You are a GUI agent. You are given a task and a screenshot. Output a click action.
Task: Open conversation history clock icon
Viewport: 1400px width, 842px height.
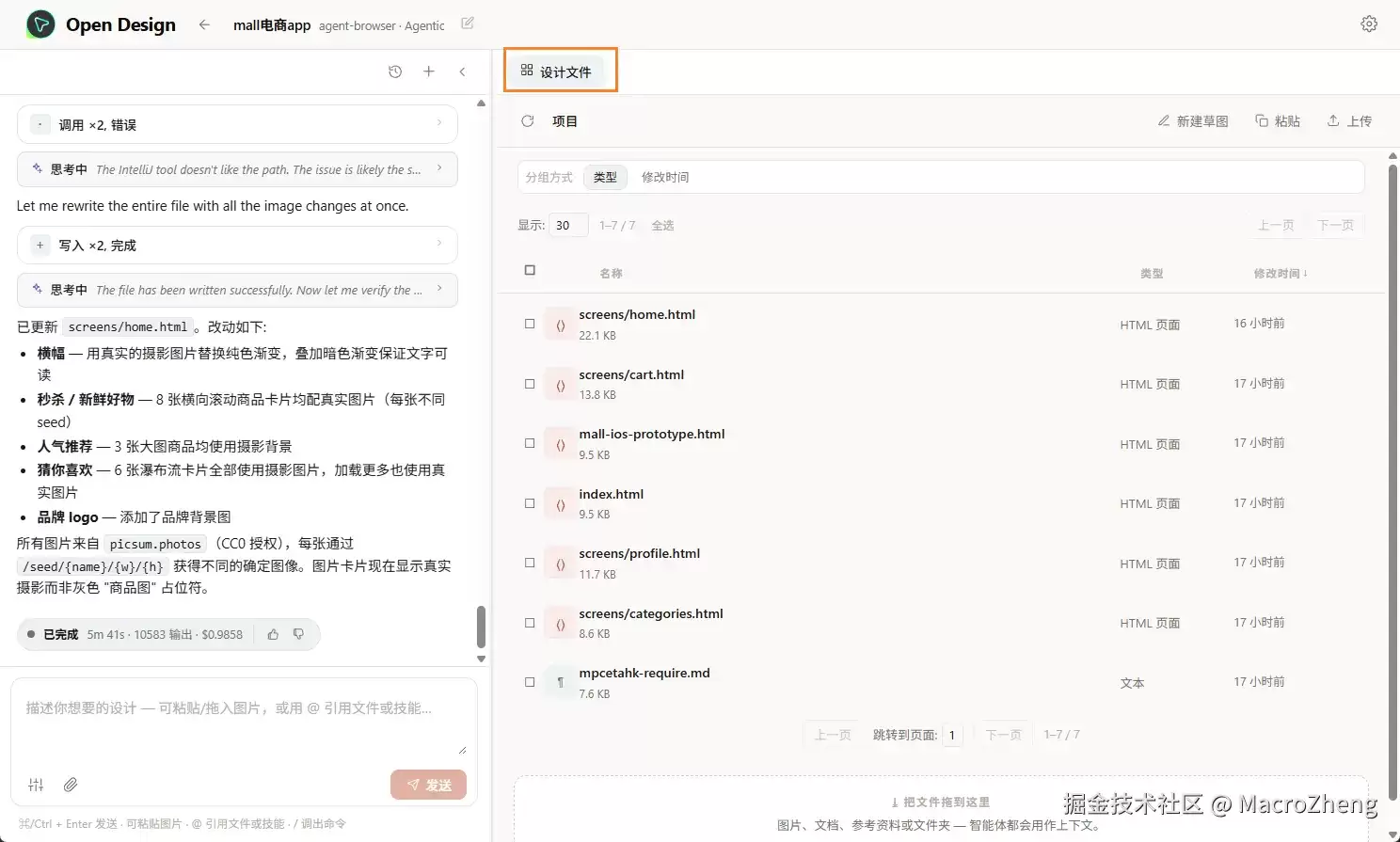395,71
